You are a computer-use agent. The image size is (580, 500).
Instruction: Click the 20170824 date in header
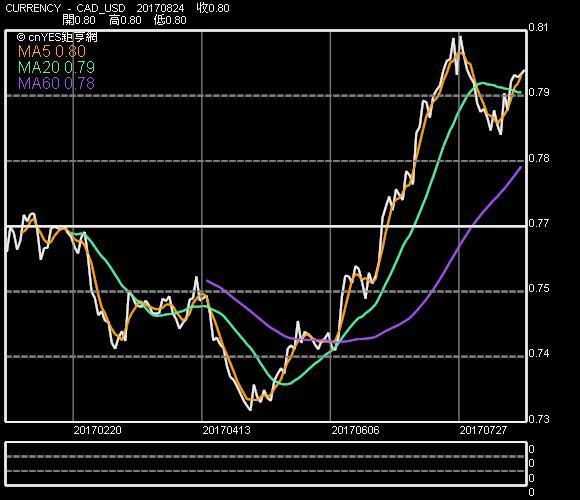coord(160,8)
